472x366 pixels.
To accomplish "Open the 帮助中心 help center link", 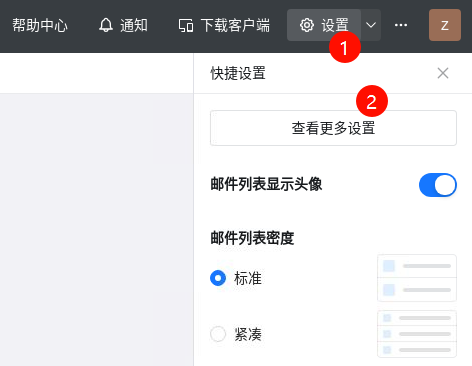I will point(40,25).
